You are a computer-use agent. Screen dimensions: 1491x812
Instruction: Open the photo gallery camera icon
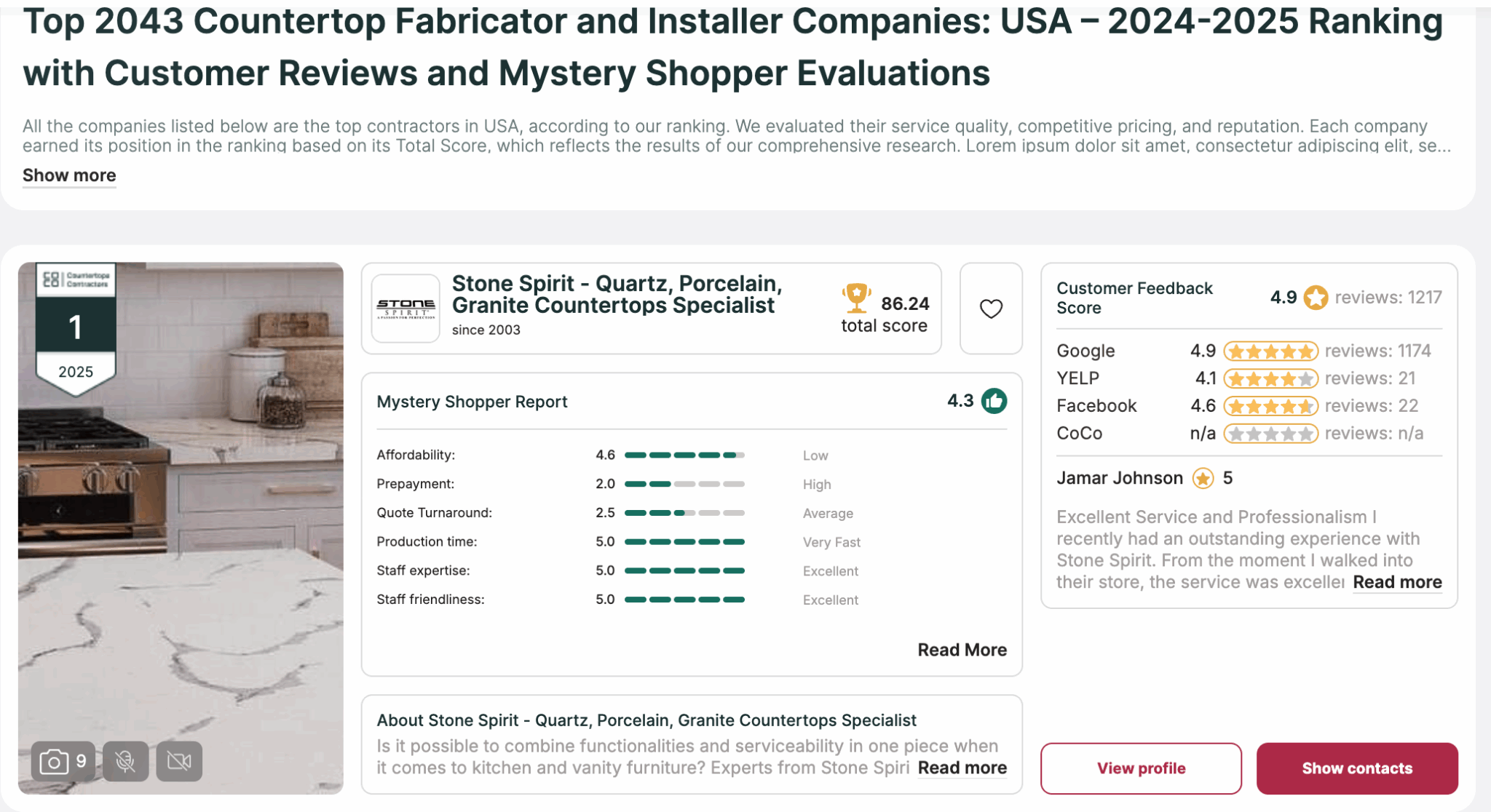tap(63, 761)
